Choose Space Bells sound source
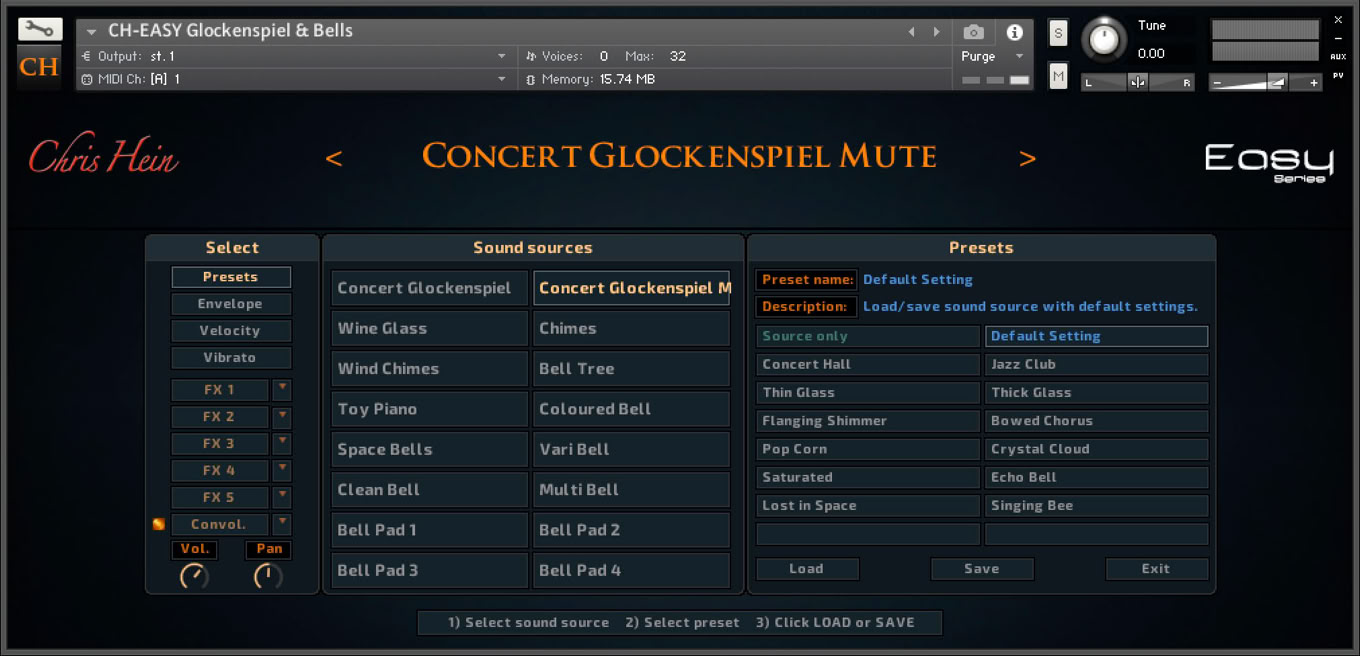Viewport: 1360px width, 656px height. coord(429,449)
